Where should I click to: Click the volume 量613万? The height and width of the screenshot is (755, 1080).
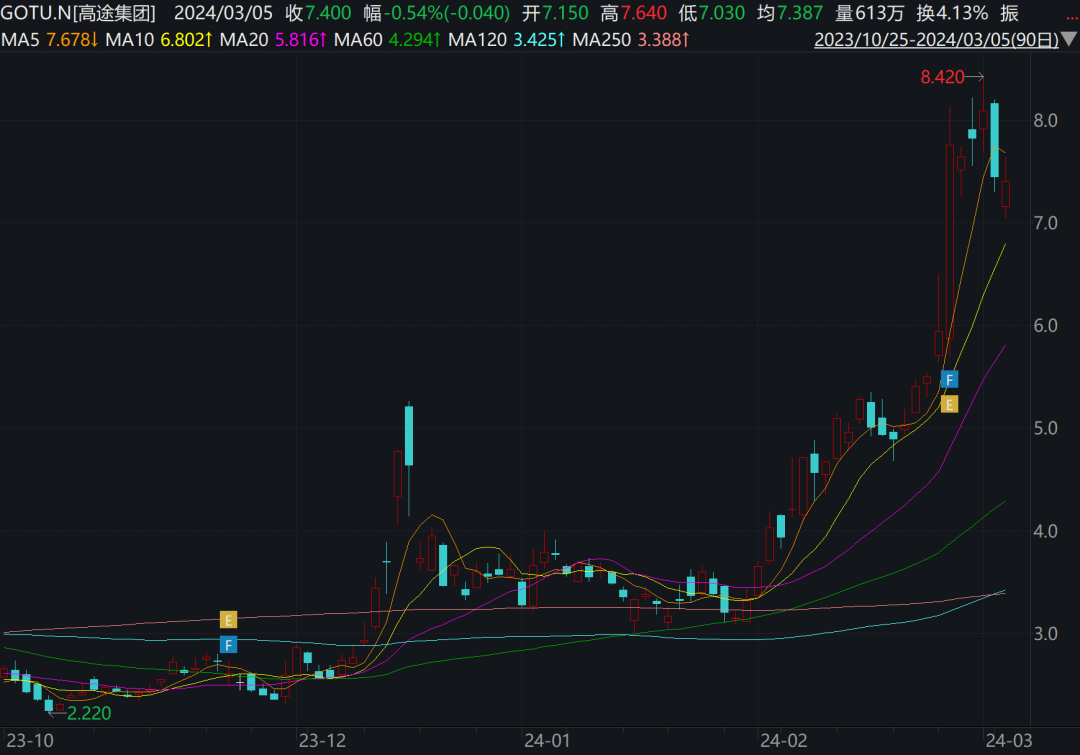click(870, 13)
